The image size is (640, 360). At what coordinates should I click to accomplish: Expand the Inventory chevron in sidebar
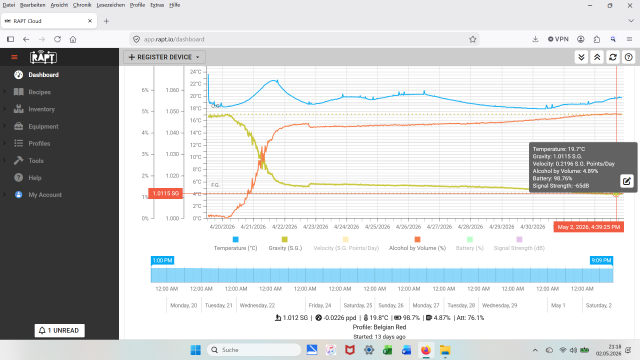[x=4, y=109]
